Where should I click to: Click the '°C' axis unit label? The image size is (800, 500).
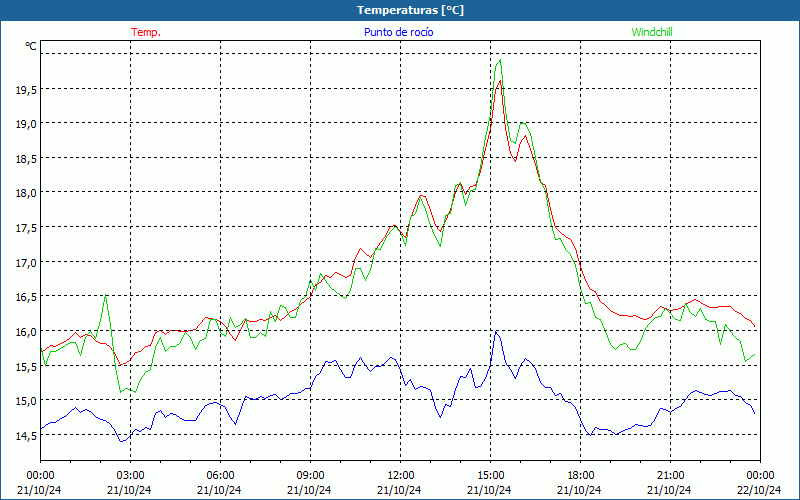31,46
